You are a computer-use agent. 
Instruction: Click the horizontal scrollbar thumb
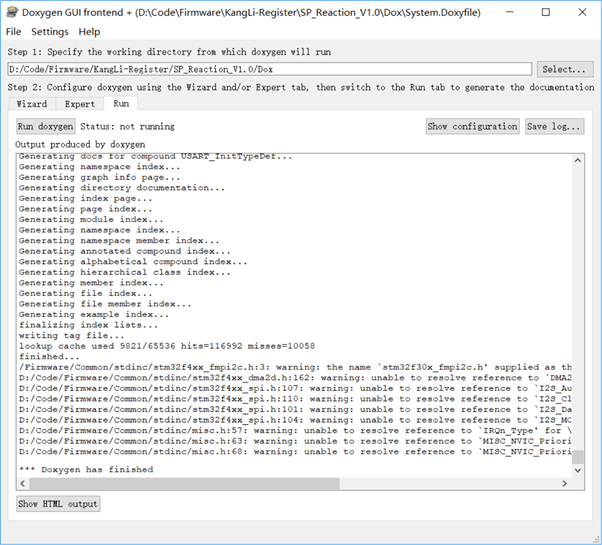[x=184, y=484]
